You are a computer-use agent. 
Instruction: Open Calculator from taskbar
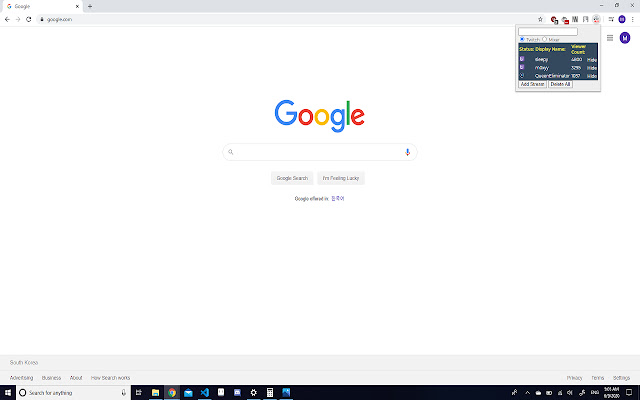click(270, 393)
